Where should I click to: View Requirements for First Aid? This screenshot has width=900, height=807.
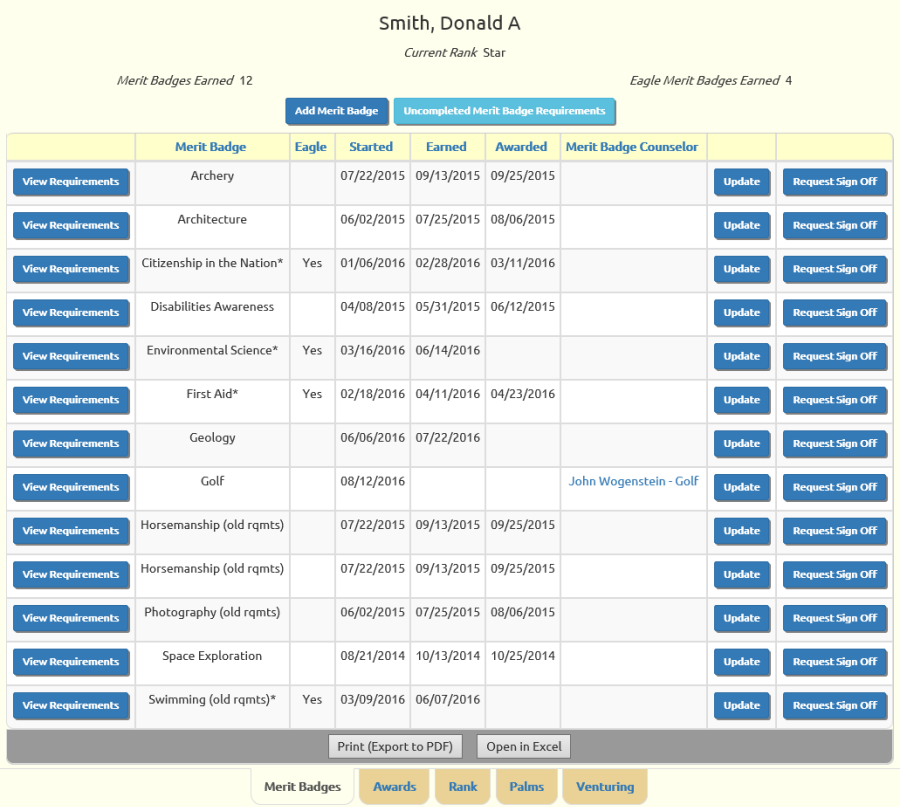[x=71, y=400]
